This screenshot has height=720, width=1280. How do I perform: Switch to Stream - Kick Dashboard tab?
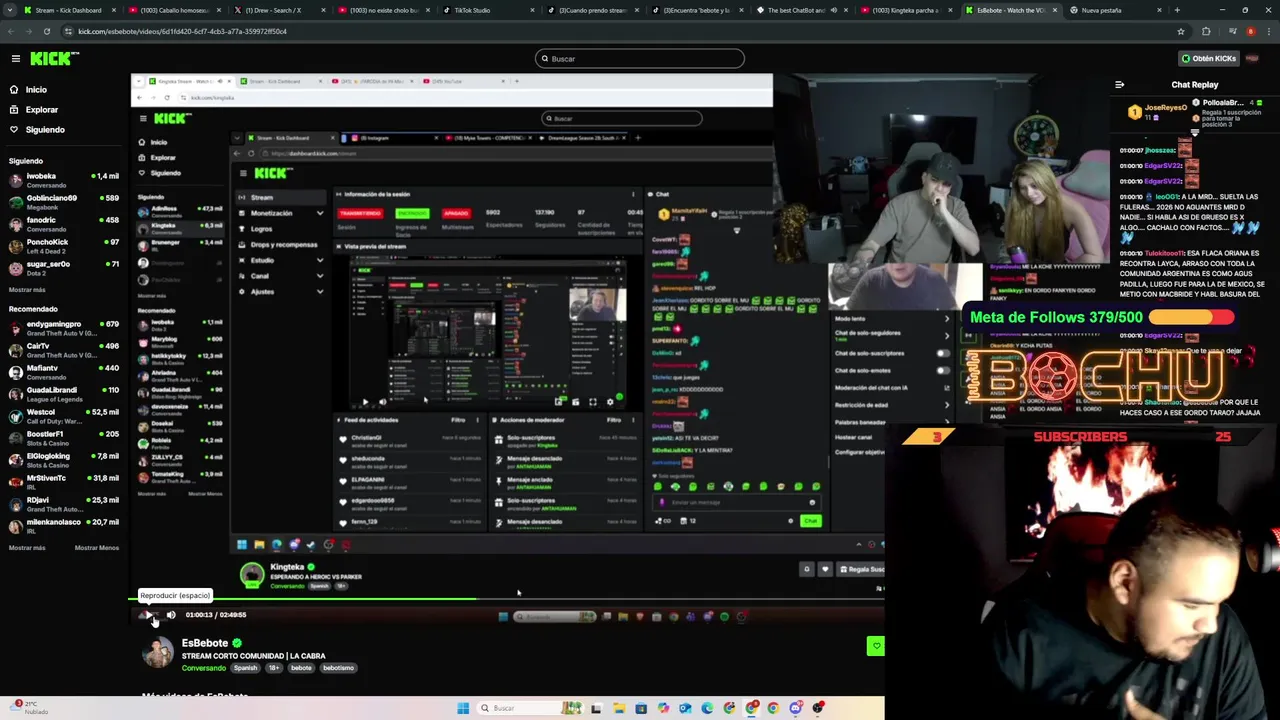pos(68,10)
